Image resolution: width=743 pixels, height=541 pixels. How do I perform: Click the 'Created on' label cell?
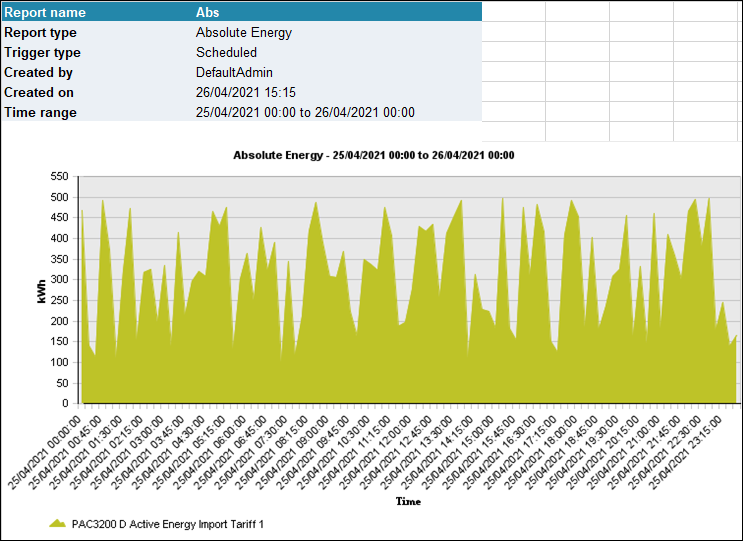(39, 93)
